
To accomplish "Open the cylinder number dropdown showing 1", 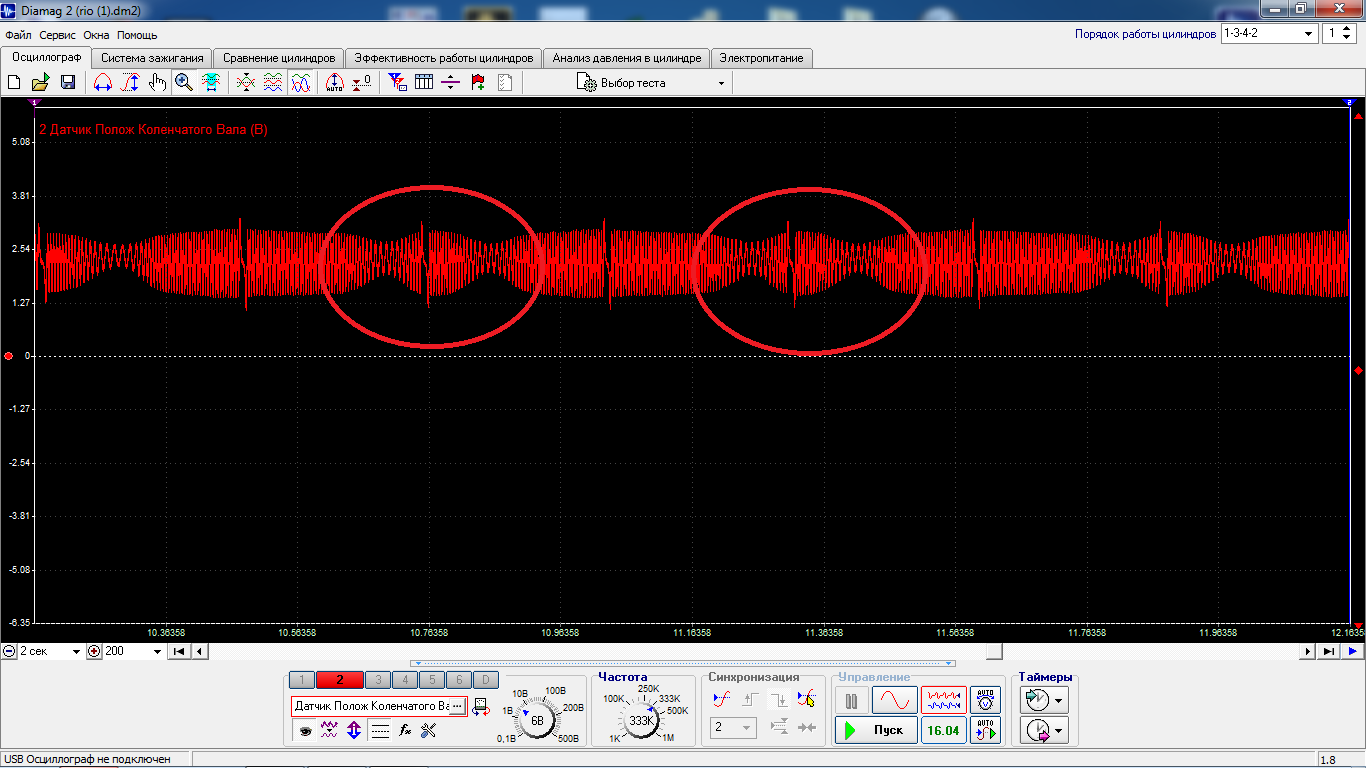I will pyautogui.click(x=1339, y=33).
